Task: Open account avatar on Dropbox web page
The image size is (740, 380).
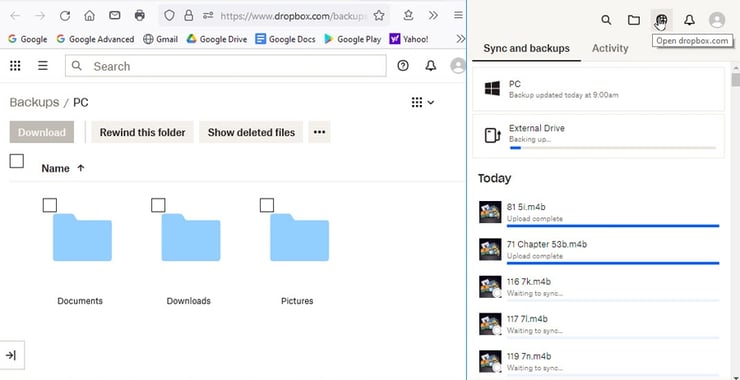Action: pos(458,66)
